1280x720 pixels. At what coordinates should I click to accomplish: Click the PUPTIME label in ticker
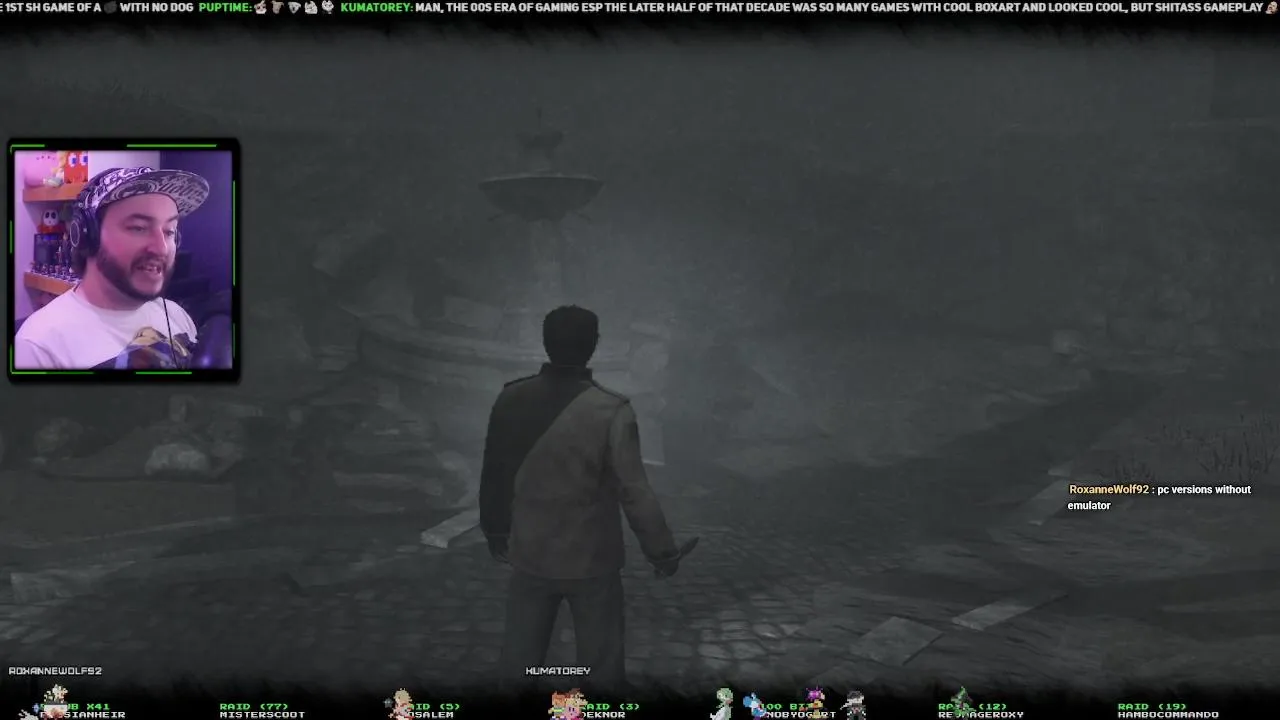(224, 8)
